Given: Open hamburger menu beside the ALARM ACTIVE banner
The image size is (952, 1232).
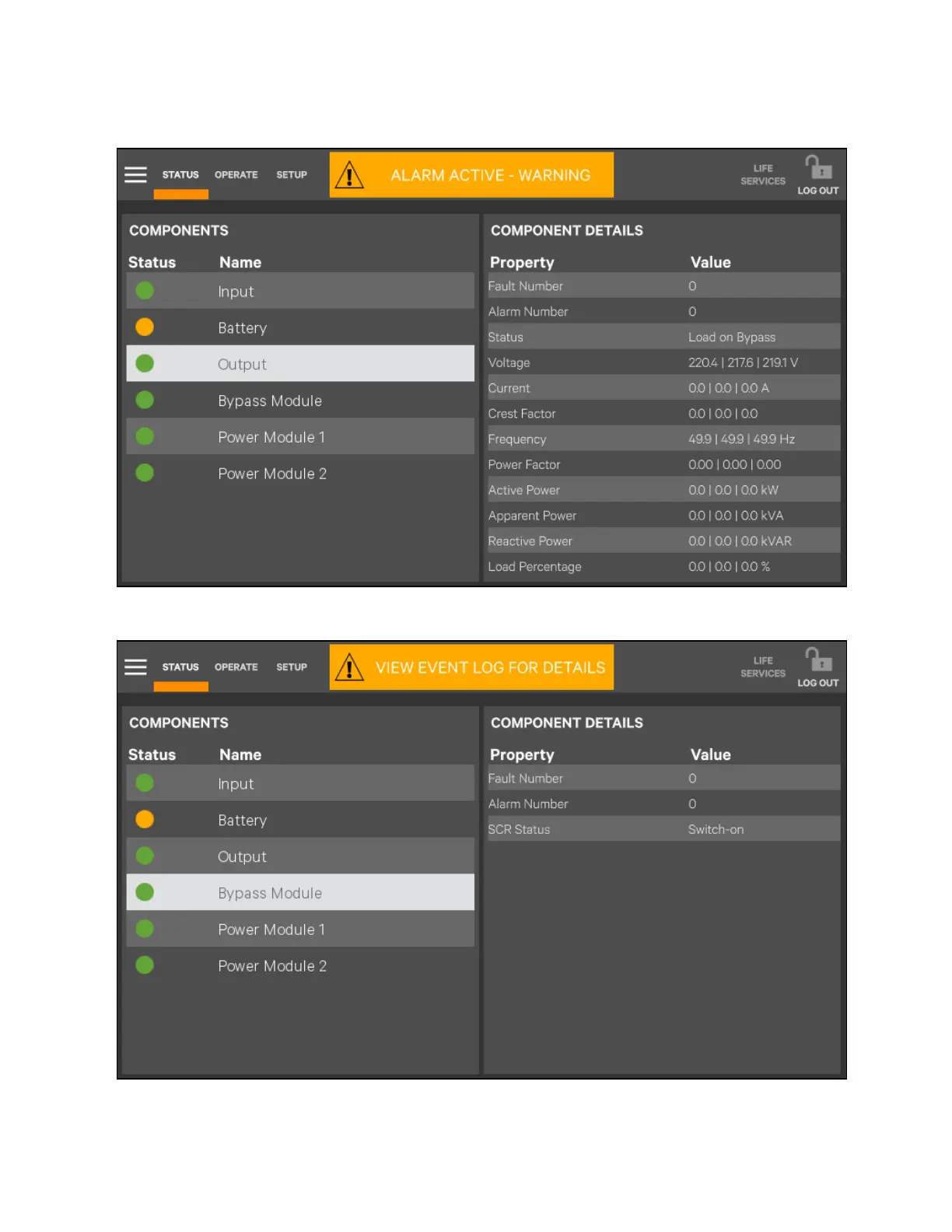Looking at the screenshot, I should (135, 175).
